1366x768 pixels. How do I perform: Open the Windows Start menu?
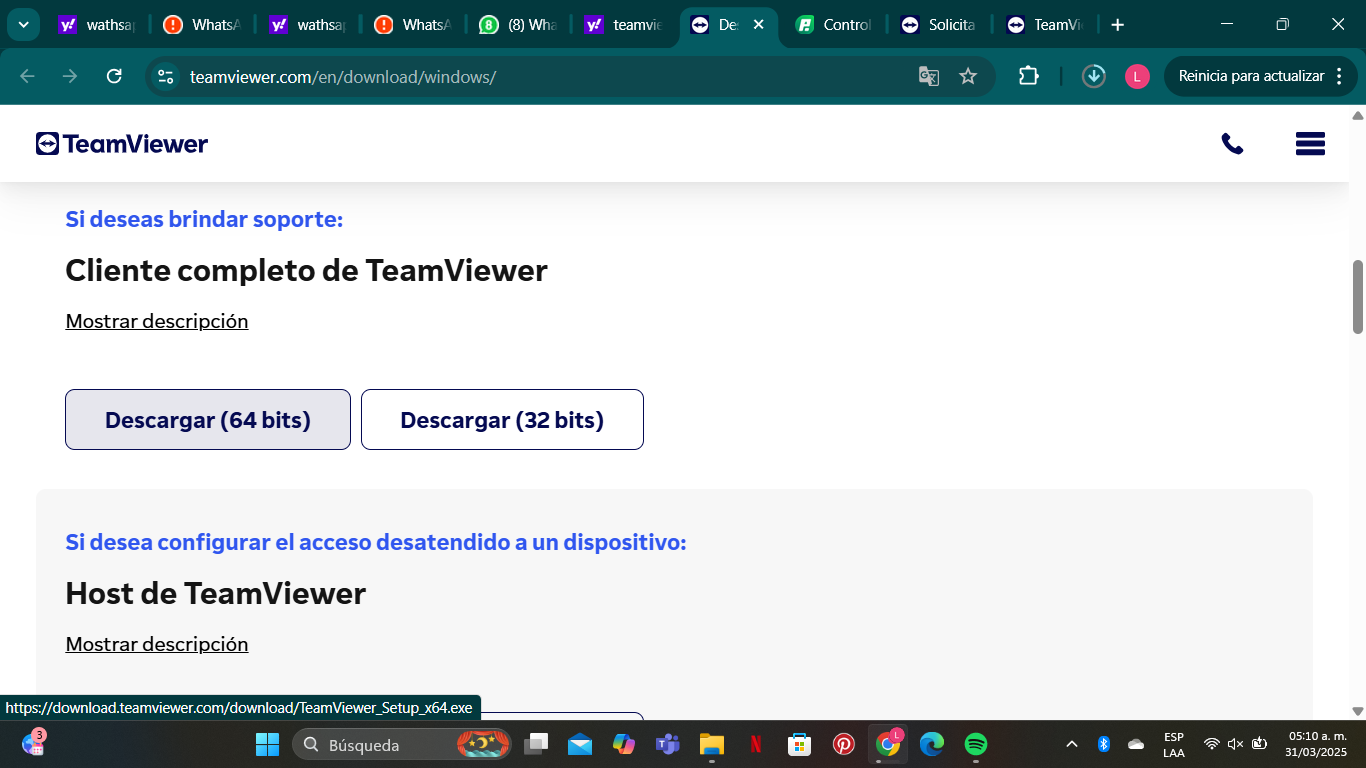(x=267, y=744)
